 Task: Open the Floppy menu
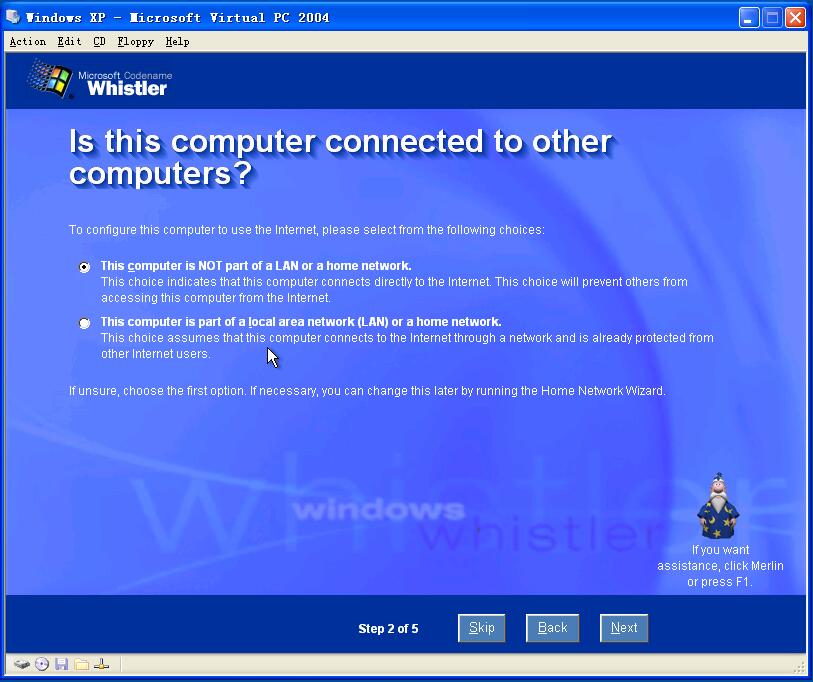coord(135,41)
